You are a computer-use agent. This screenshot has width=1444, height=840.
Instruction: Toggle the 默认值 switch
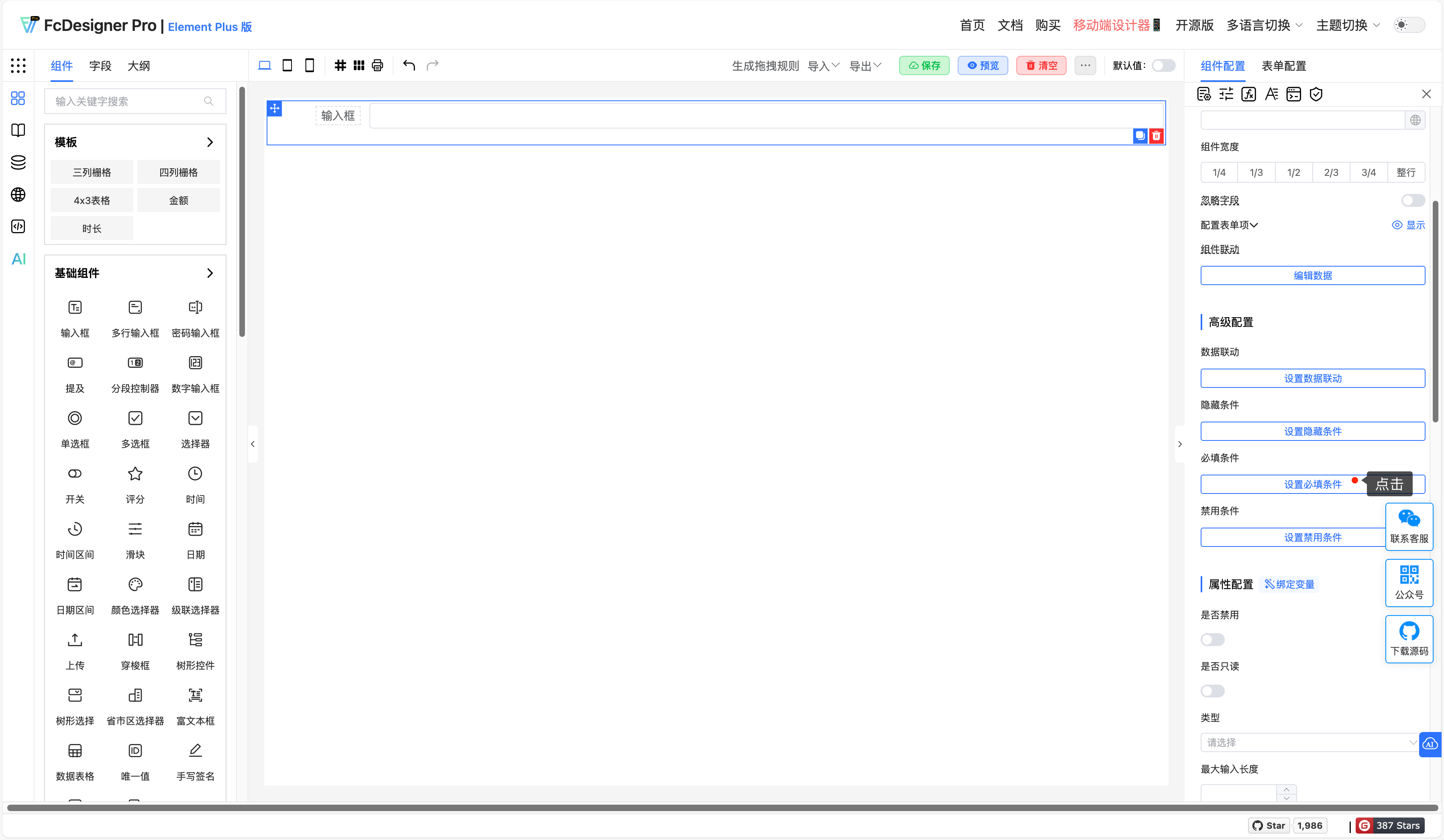coord(1163,65)
